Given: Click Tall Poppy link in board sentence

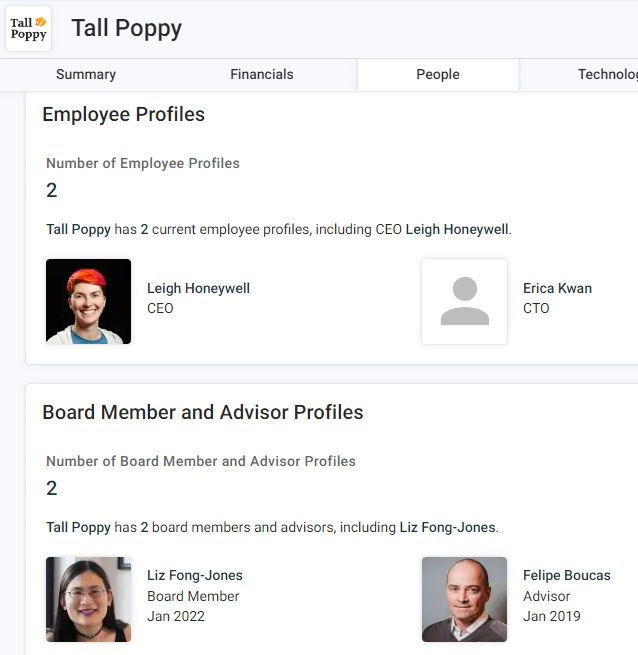Looking at the screenshot, I should (x=78, y=527).
